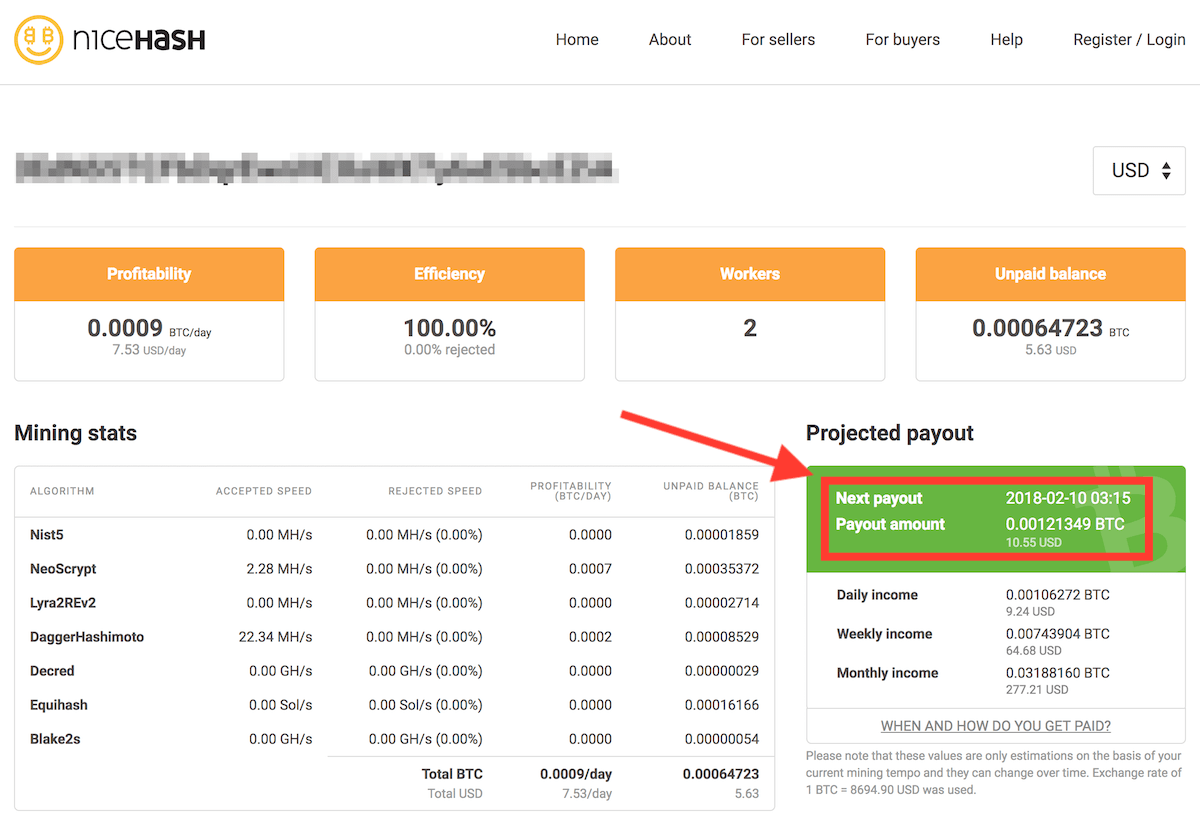Image resolution: width=1200 pixels, height=818 pixels.
Task: Click the PROFITABILITY (BTC/DAY) column header
Action: click(x=571, y=491)
